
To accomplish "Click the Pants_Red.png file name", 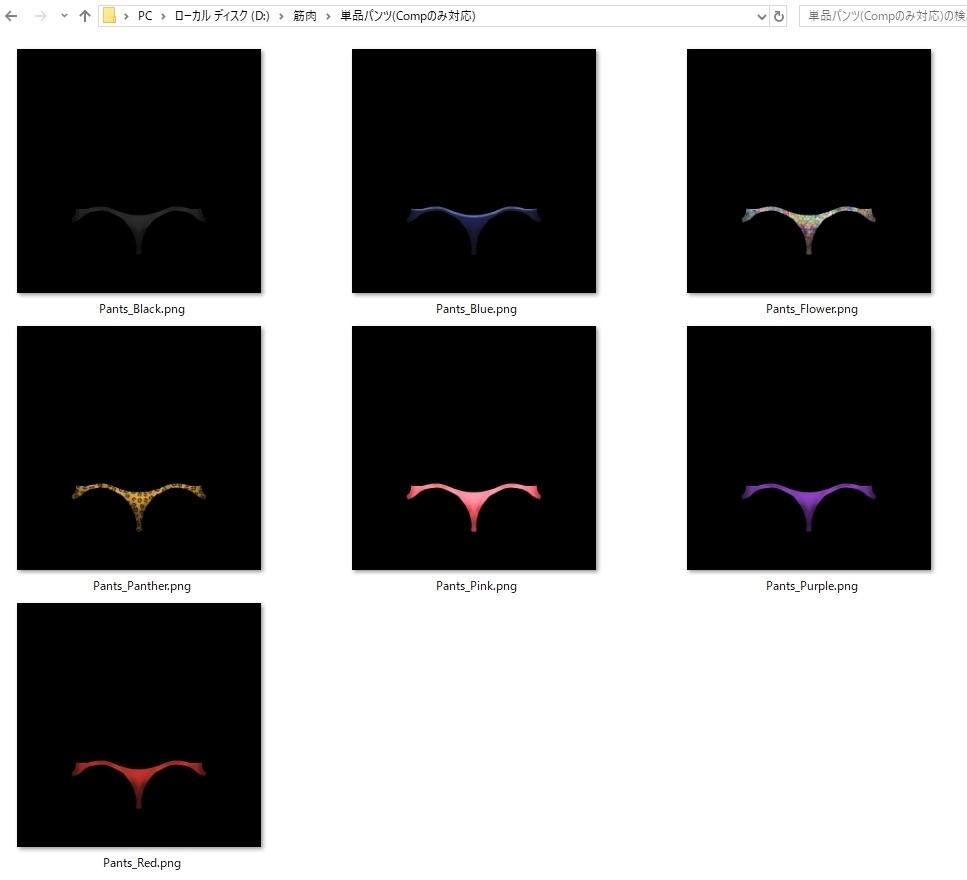I will 142,863.
